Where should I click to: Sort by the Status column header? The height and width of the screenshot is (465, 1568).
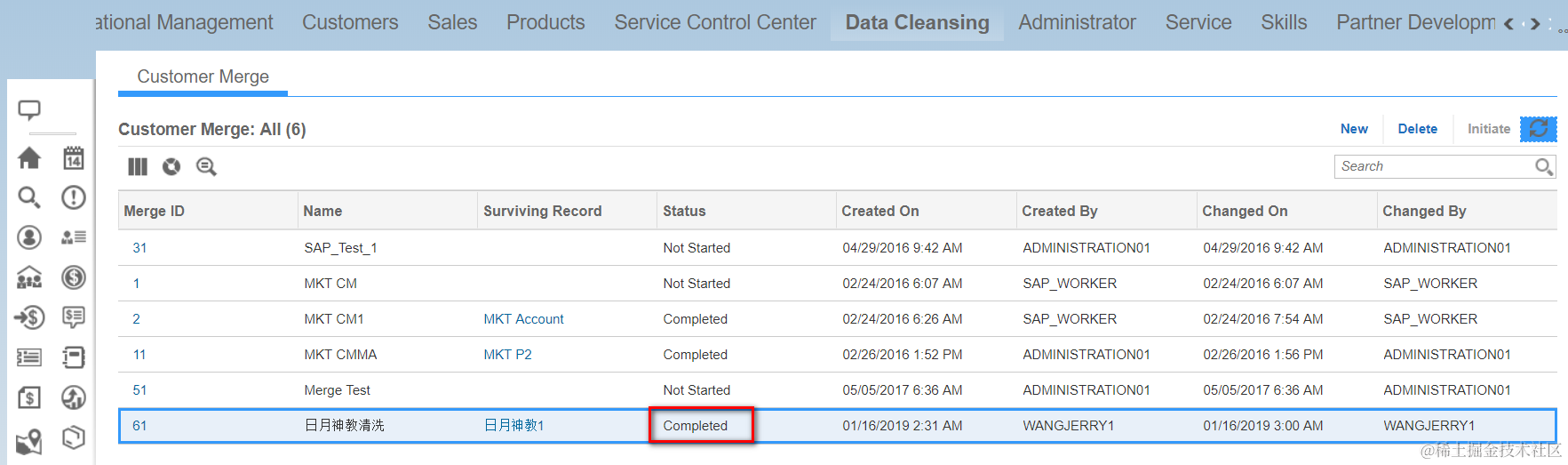click(684, 211)
